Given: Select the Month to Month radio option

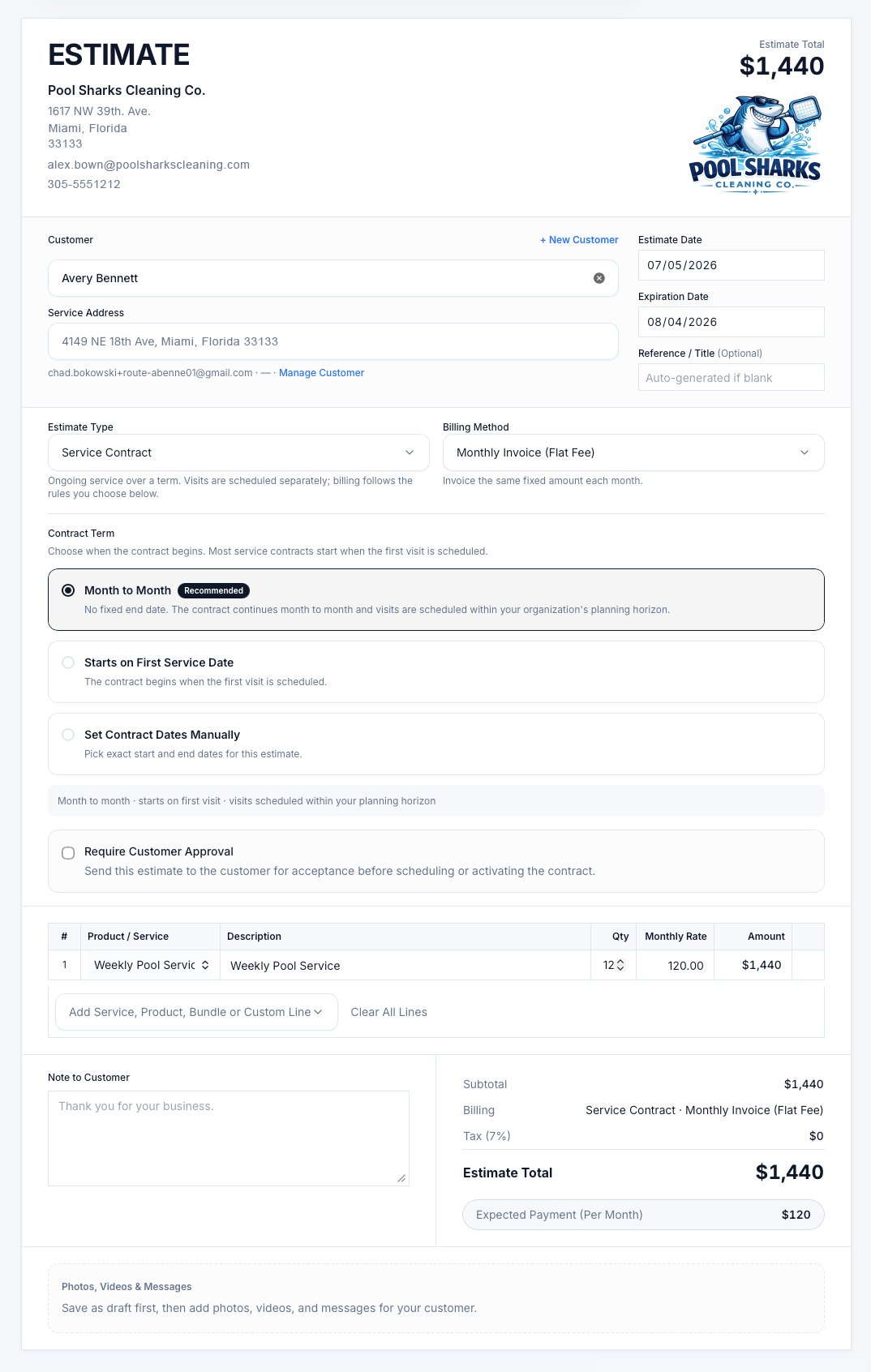Looking at the screenshot, I should click(68, 590).
